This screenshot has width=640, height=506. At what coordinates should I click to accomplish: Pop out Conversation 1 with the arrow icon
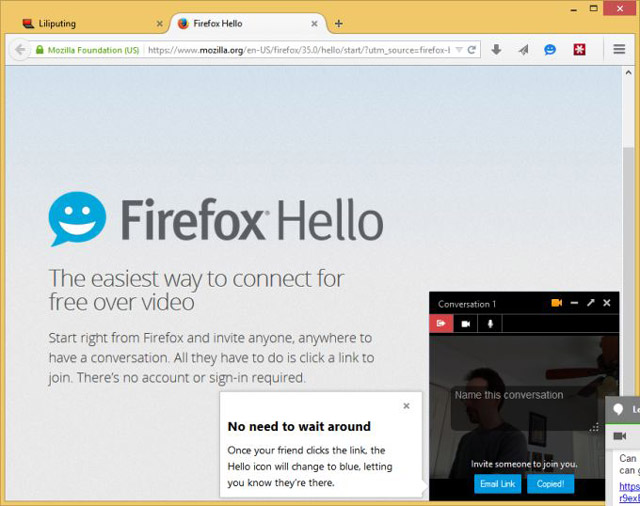[591, 303]
